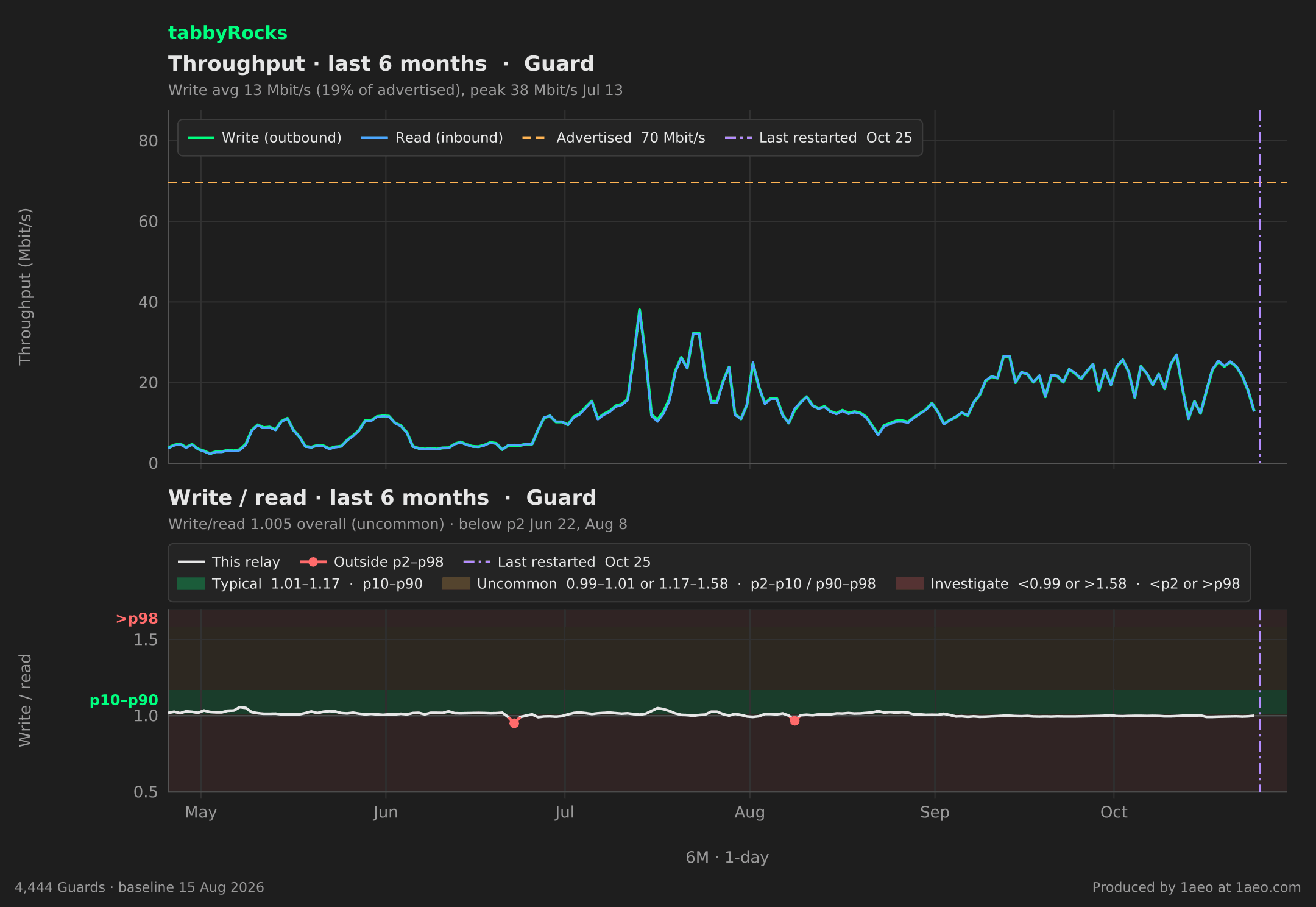
Task: Click the 4,444 Guards baseline footer text
Action: pyautogui.click(x=140, y=887)
